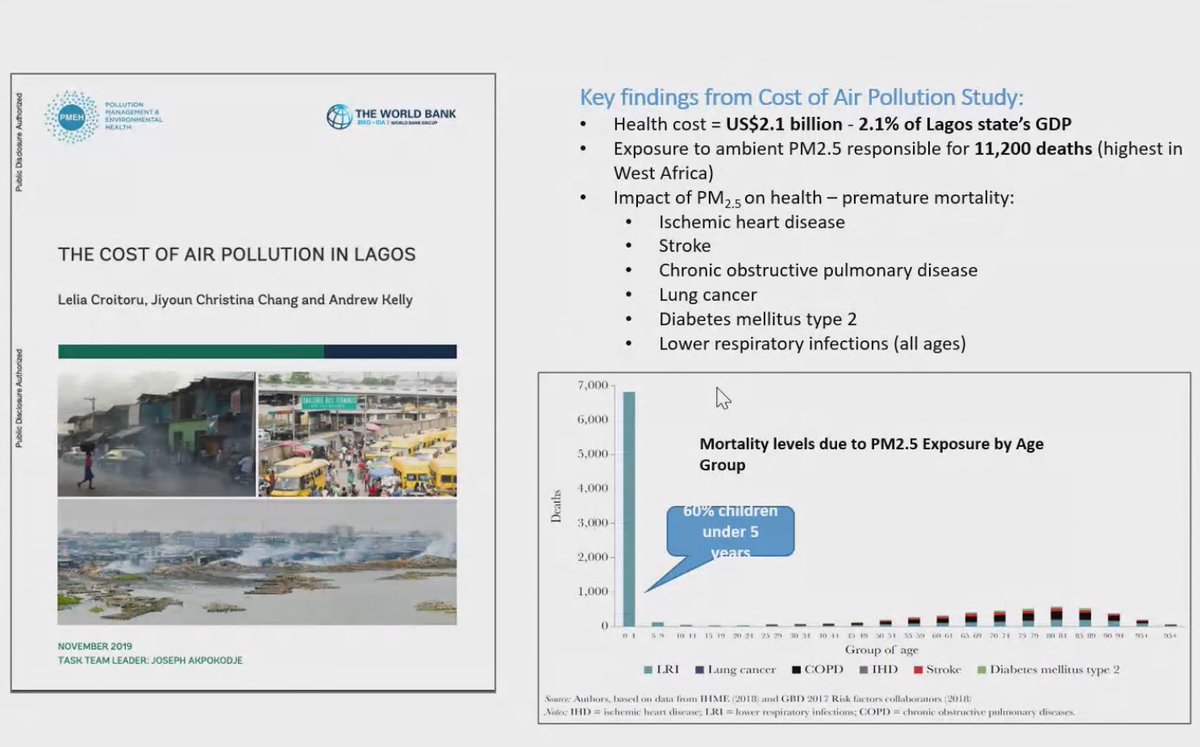Click the LRI legend color swatch
Image resolution: width=1200 pixels, height=747 pixels.
pos(649,669)
